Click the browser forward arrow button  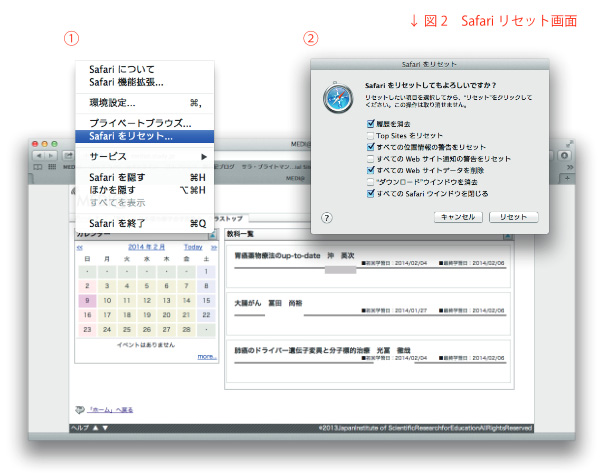52,155
